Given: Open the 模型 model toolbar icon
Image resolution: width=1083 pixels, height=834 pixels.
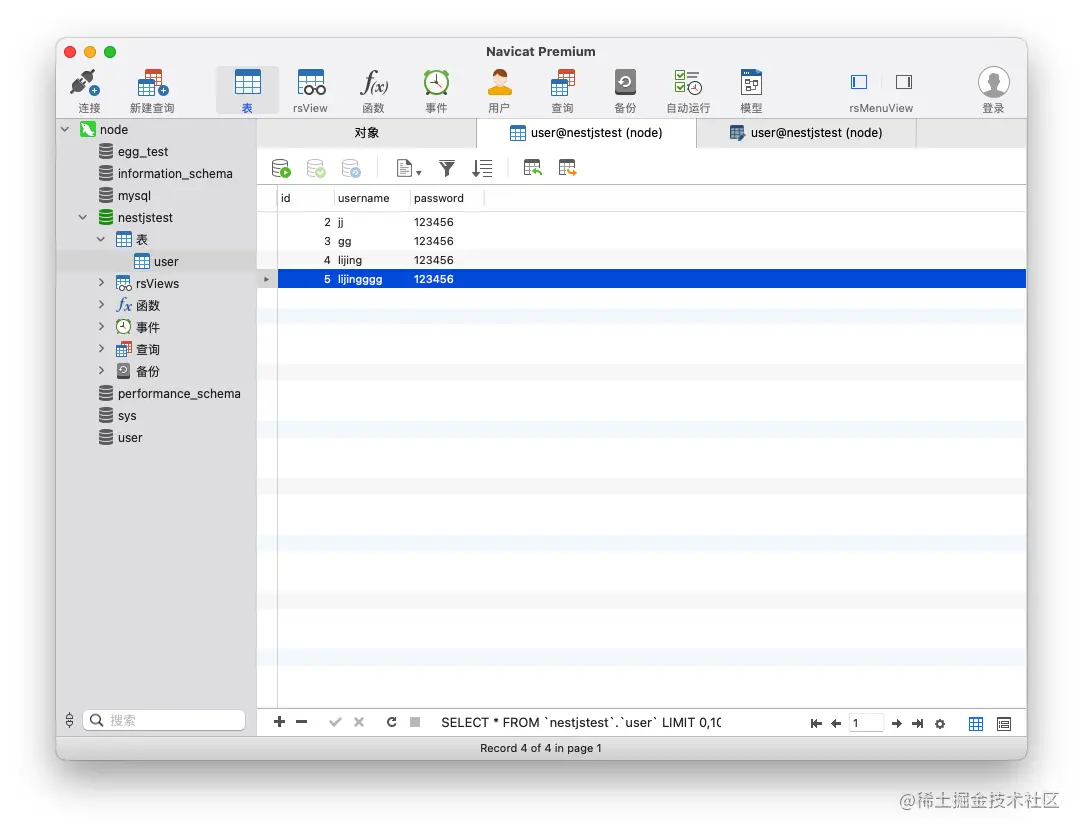Looking at the screenshot, I should point(751,91).
